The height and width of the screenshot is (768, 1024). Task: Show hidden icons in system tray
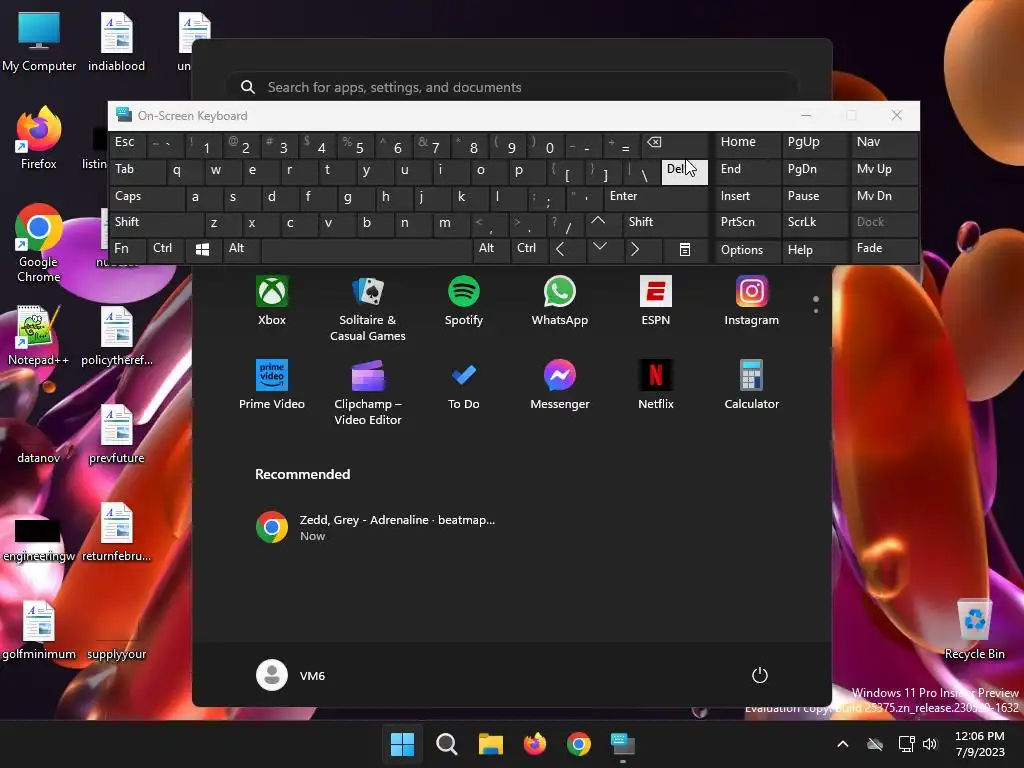843,744
